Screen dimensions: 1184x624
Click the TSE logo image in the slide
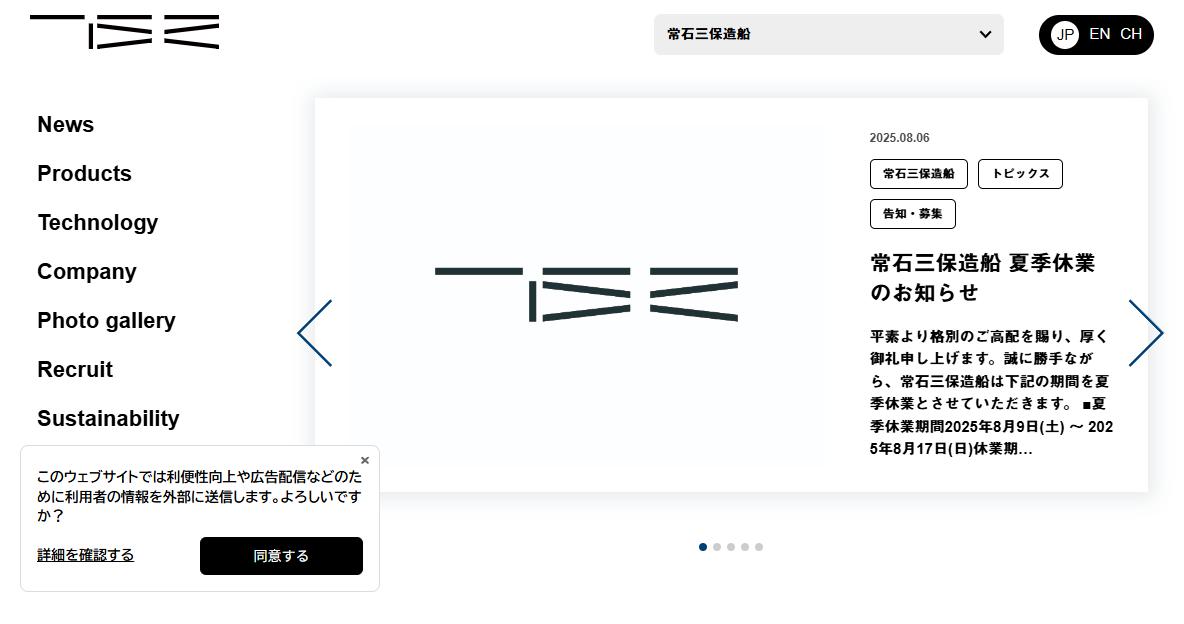click(586, 295)
